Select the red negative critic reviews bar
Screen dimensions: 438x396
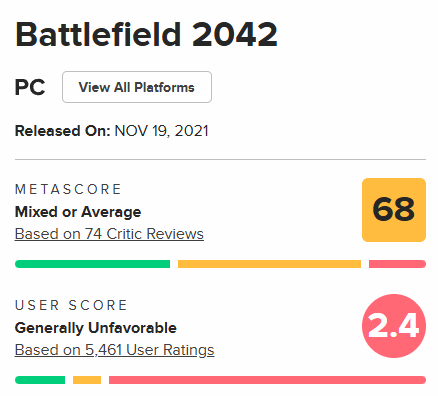[x=397, y=264]
